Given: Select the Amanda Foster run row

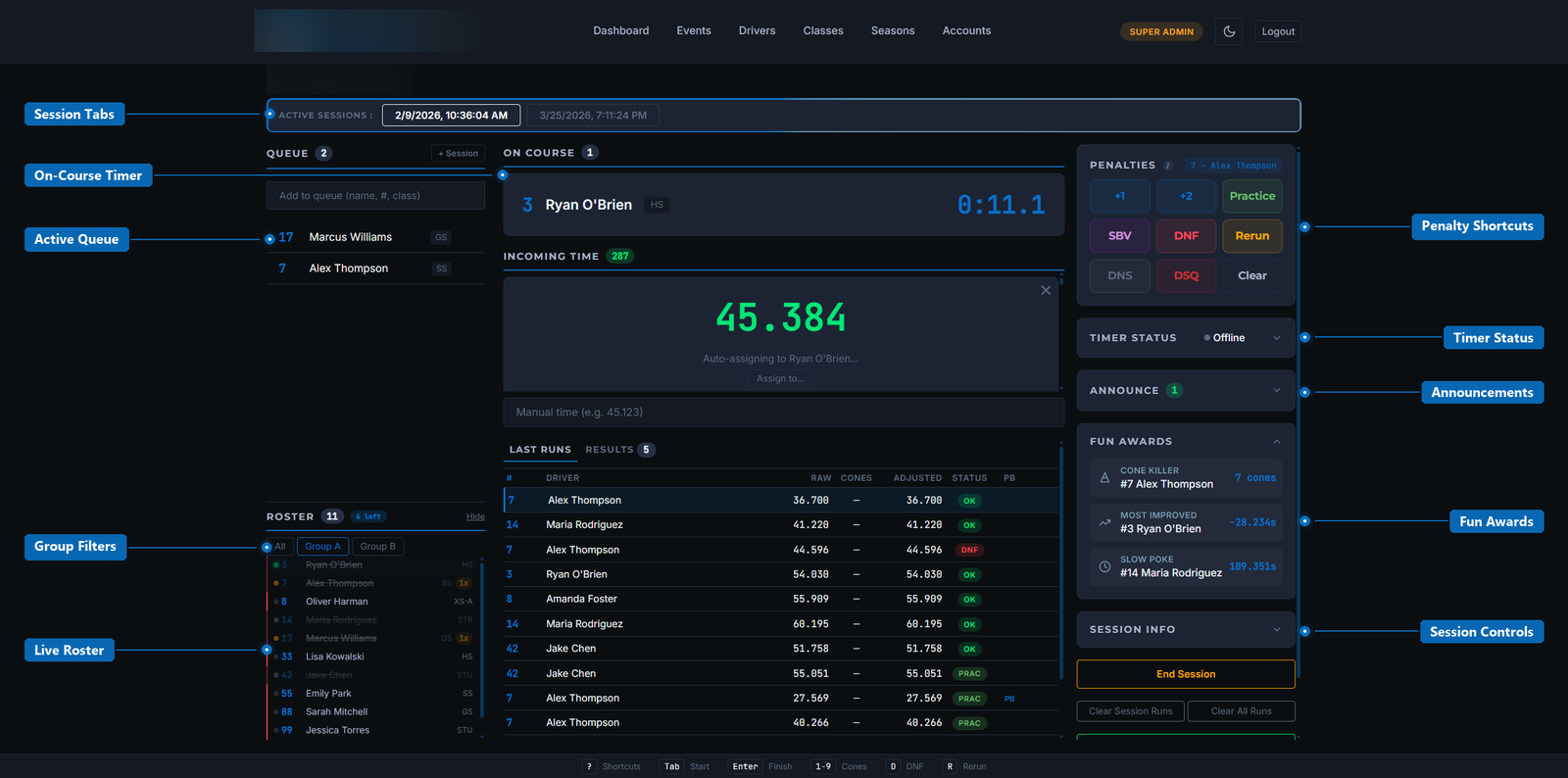Looking at the screenshot, I should [781, 599].
